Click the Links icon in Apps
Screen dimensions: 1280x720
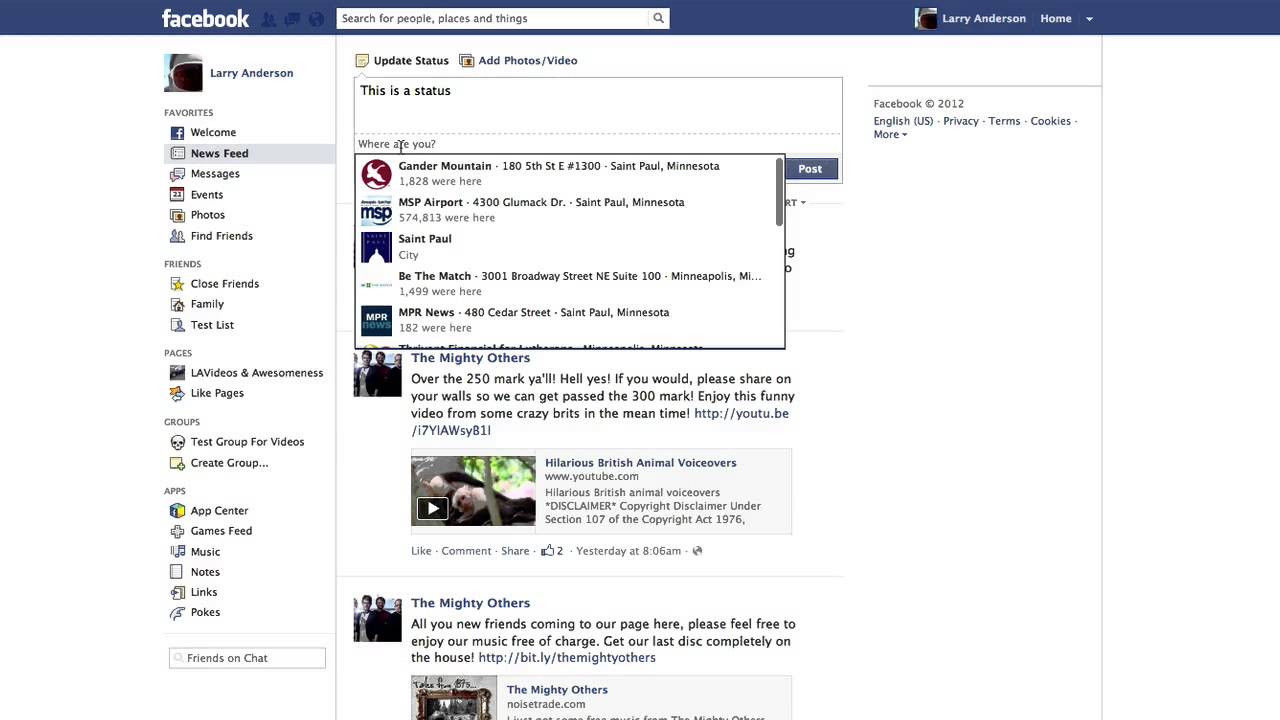click(x=177, y=592)
